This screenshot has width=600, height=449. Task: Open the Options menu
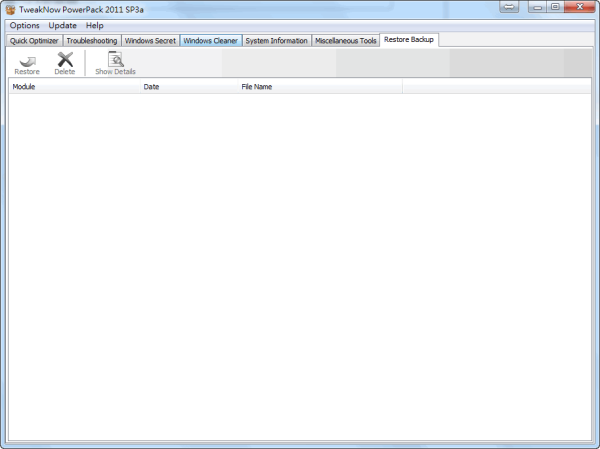coord(24,26)
